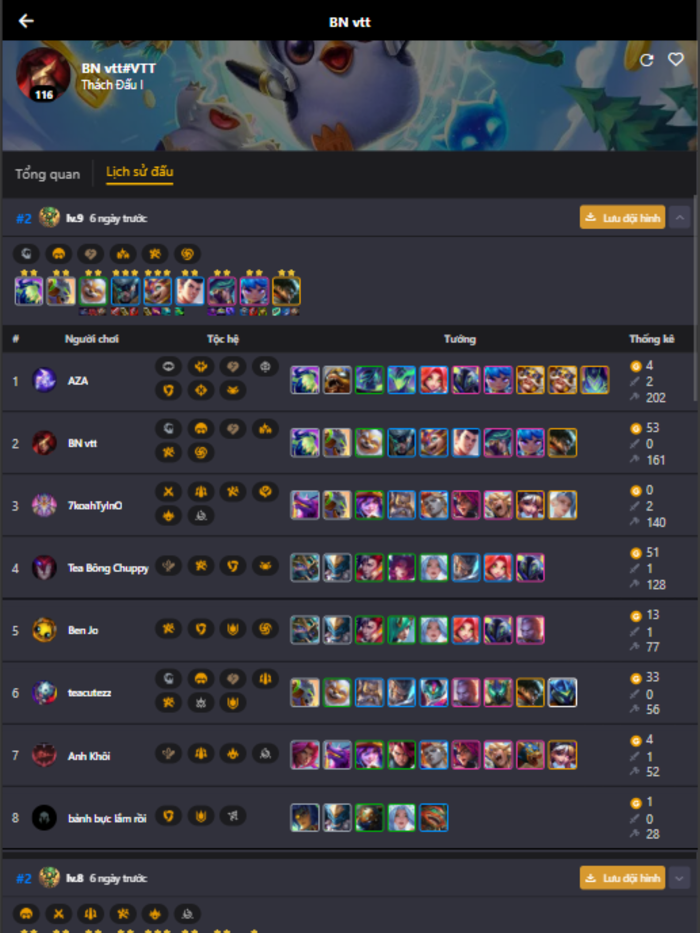This screenshot has height=933, width=700.
Task: Toggle favorite heart for BN vtt
Action: point(676,60)
